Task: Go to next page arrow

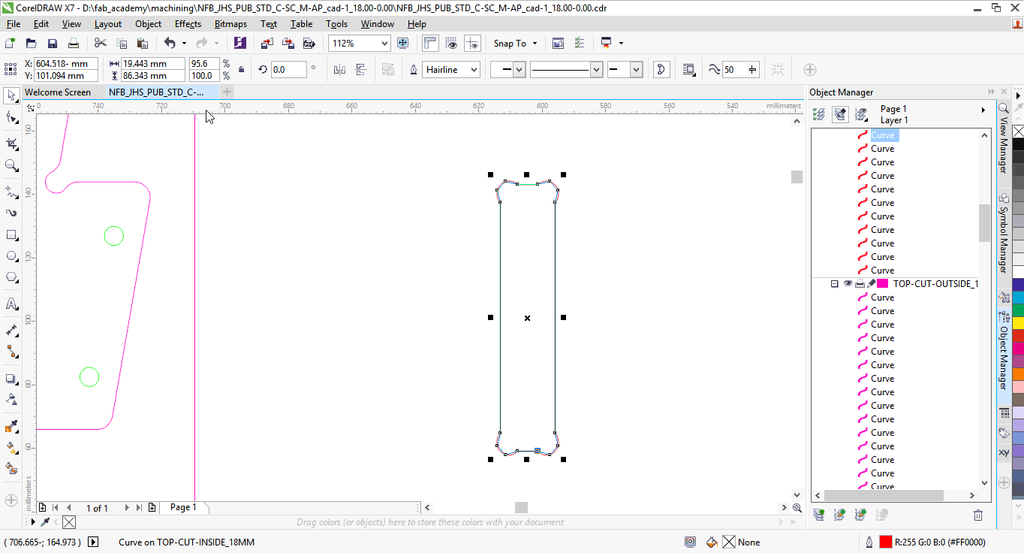Action: [x=126, y=507]
